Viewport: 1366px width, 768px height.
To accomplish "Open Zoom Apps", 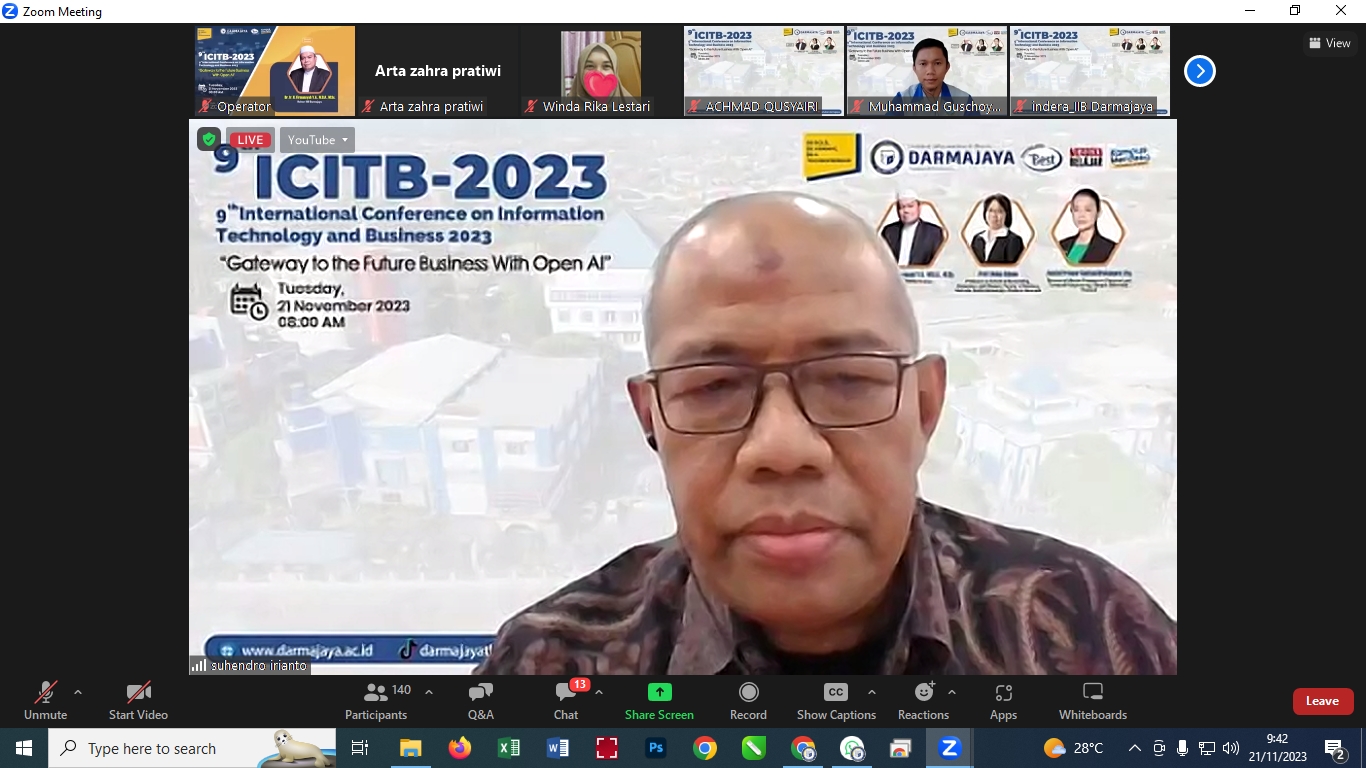I will pyautogui.click(x=1003, y=700).
